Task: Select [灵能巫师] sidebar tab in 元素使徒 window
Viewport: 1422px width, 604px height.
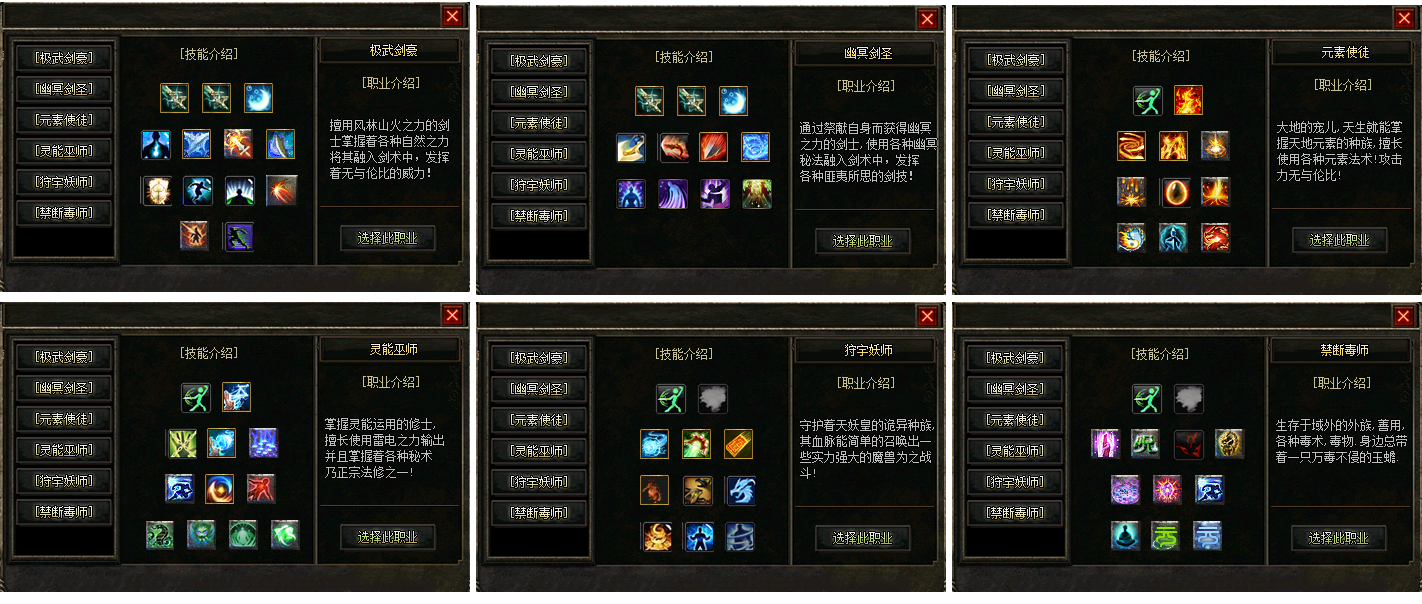Action: tap(1016, 152)
